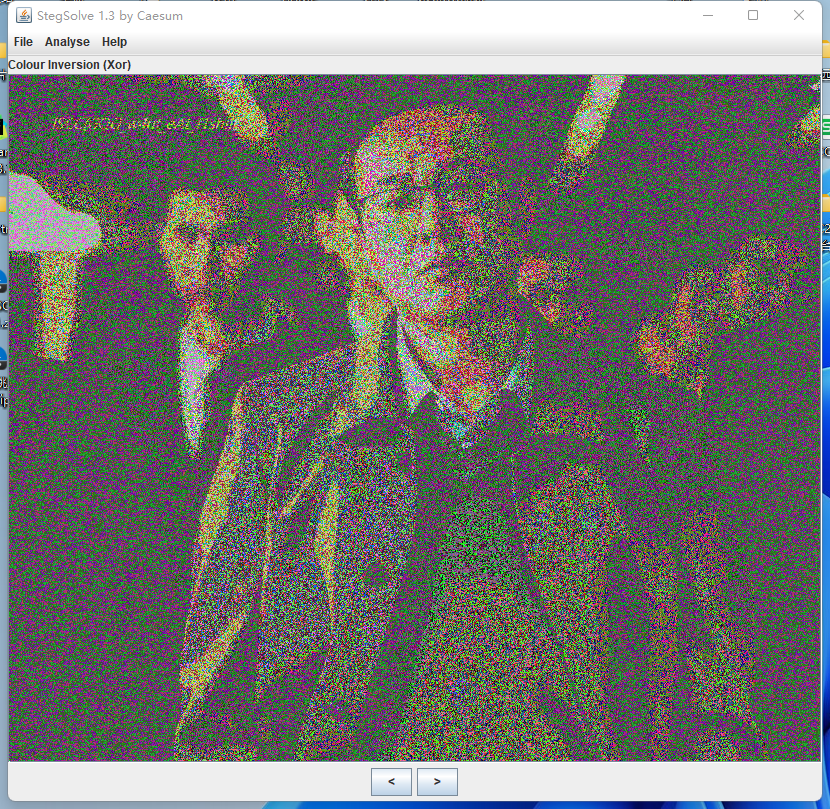Advance to the next colour plane with ">"
Screen dimensions: 830x809
point(437,782)
